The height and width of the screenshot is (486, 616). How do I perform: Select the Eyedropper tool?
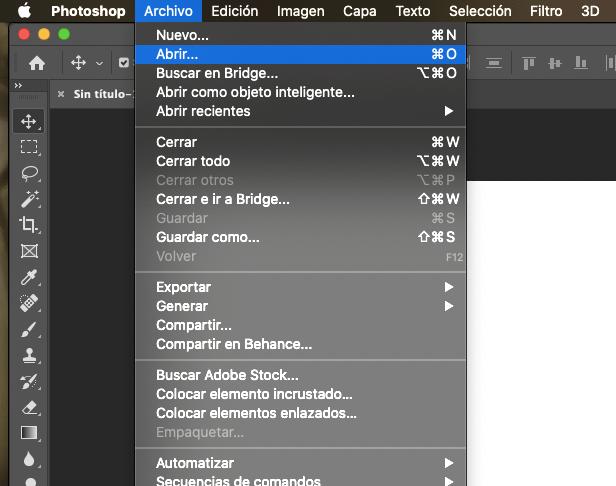(x=29, y=277)
